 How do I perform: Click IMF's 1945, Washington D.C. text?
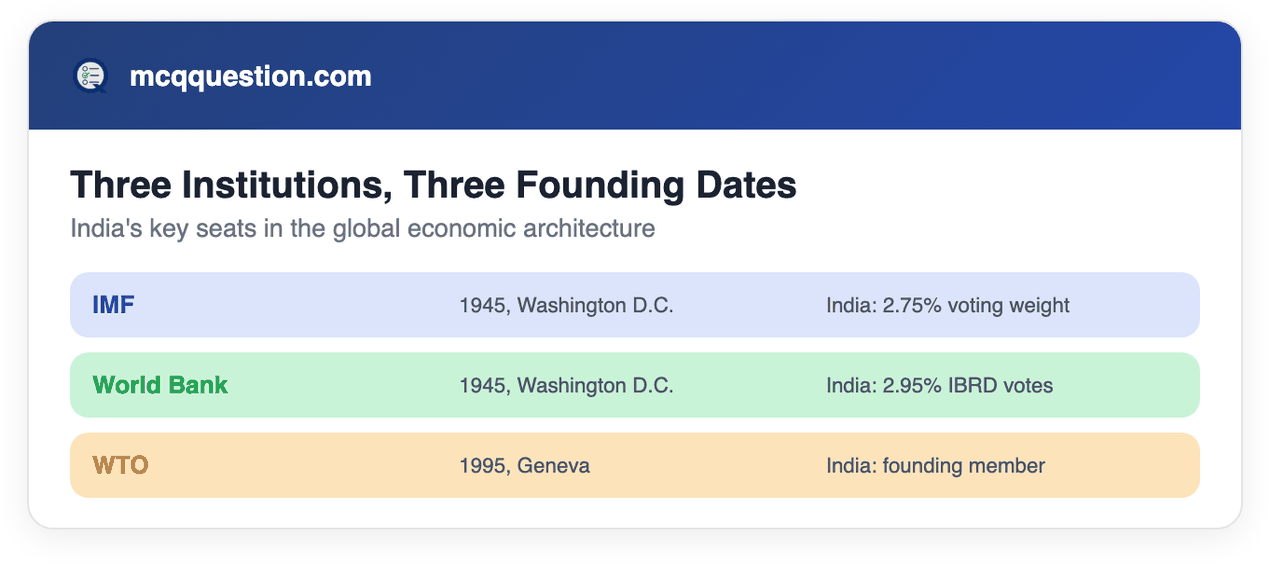pyautogui.click(x=566, y=305)
